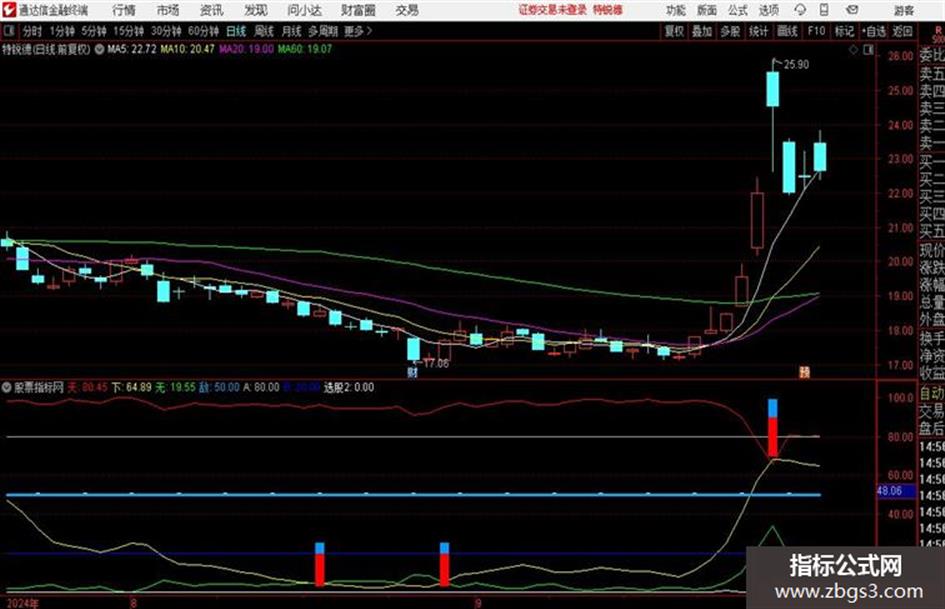The width and height of the screenshot is (945, 609).
Task: Add to watchlist with 自选 button
Action: pyautogui.click(x=874, y=31)
